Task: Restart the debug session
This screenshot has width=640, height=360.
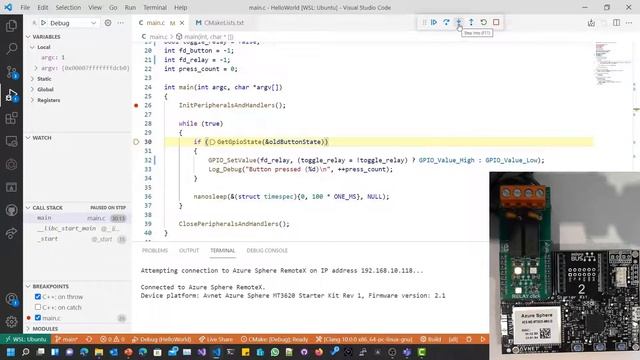Action: point(484,22)
